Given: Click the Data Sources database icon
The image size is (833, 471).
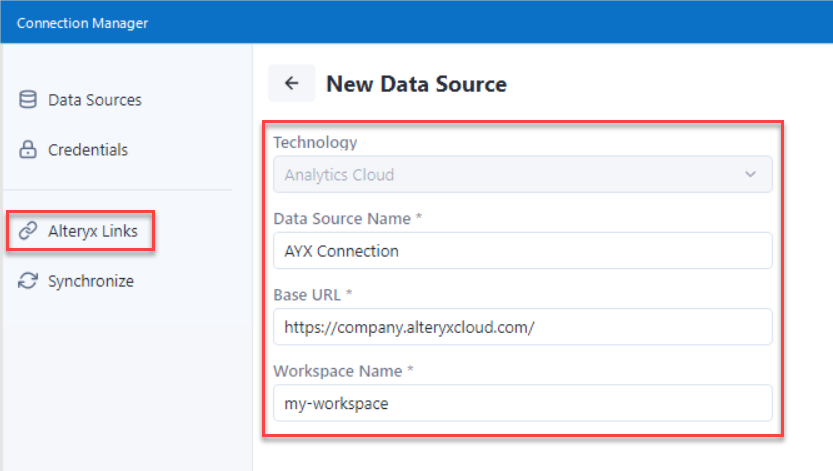Looking at the screenshot, I should click(x=28, y=100).
